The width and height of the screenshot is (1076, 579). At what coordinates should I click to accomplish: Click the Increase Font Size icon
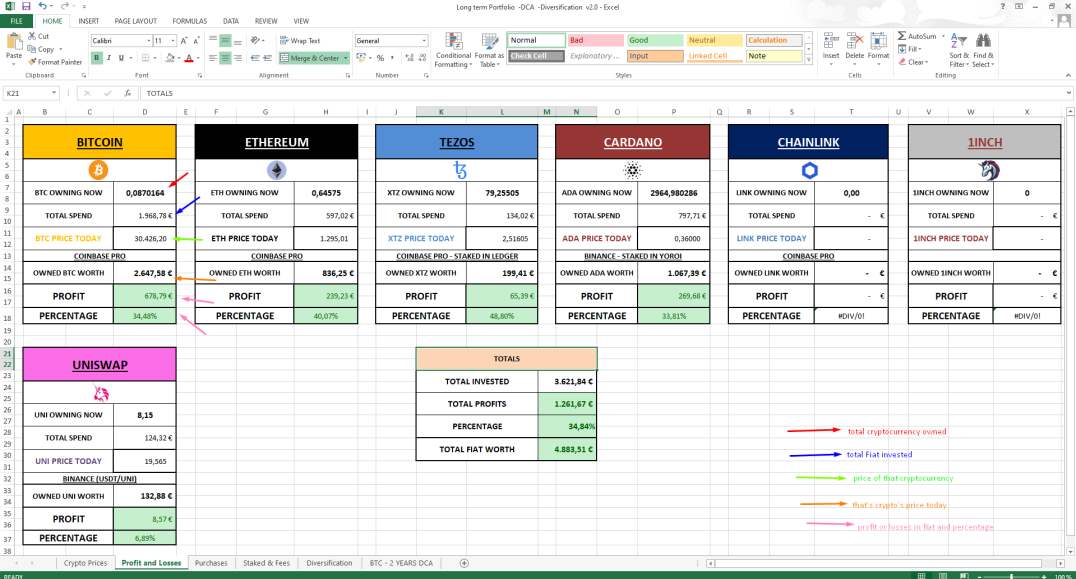coord(183,40)
